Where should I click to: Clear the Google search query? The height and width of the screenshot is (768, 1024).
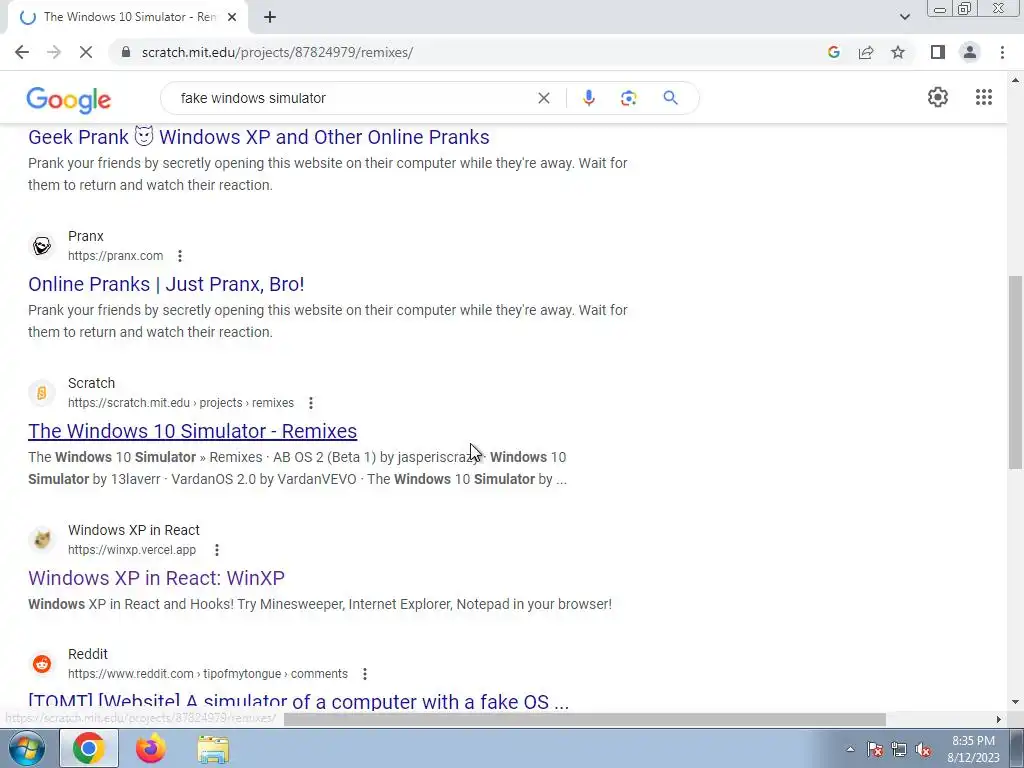pyautogui.click(x=543, y=98)
